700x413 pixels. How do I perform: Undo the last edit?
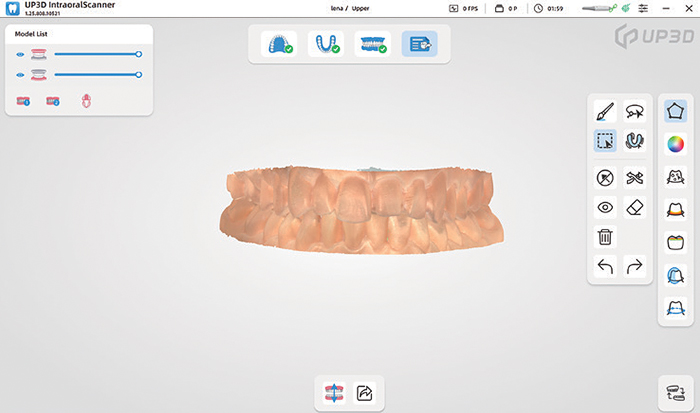[x=604, y=267]
